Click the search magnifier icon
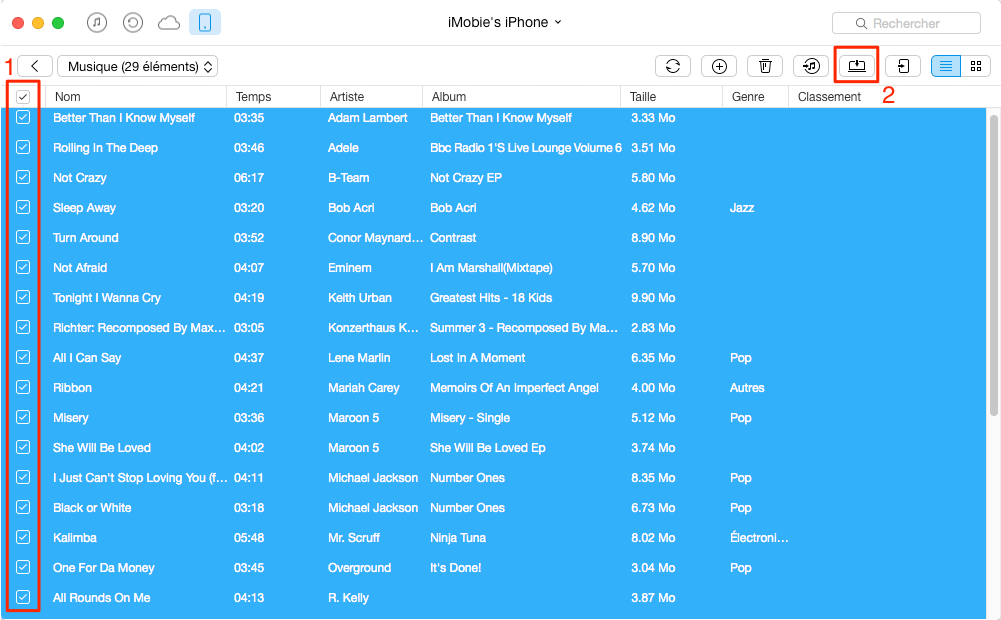Screen dimensions: 1001x620 (x=861, y=24)
